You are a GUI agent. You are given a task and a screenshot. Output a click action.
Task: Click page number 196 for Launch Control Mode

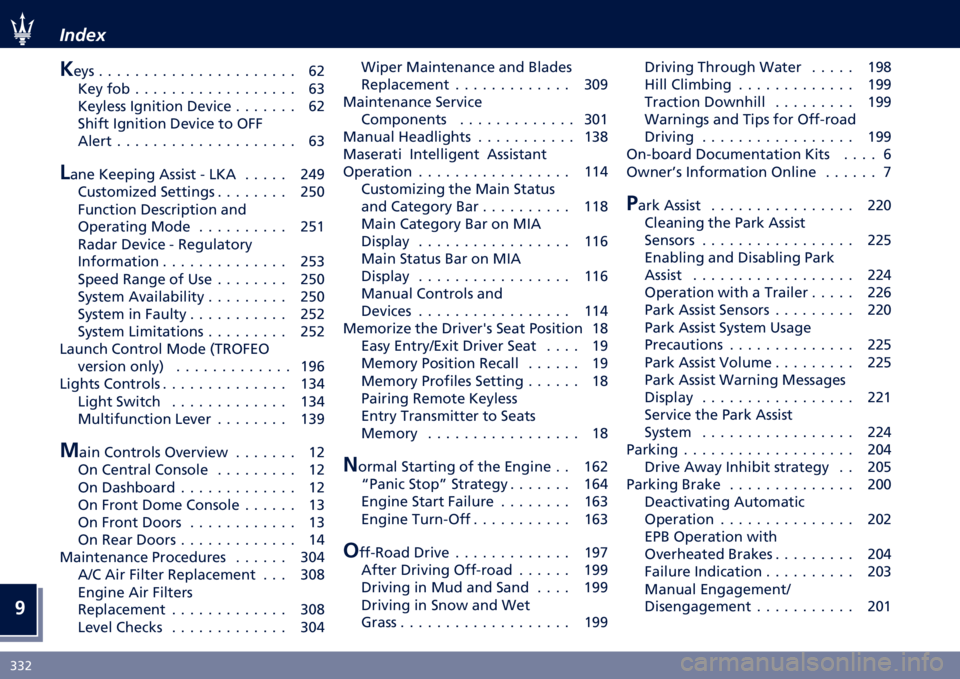pyautogui.click(x=312, y=367)
